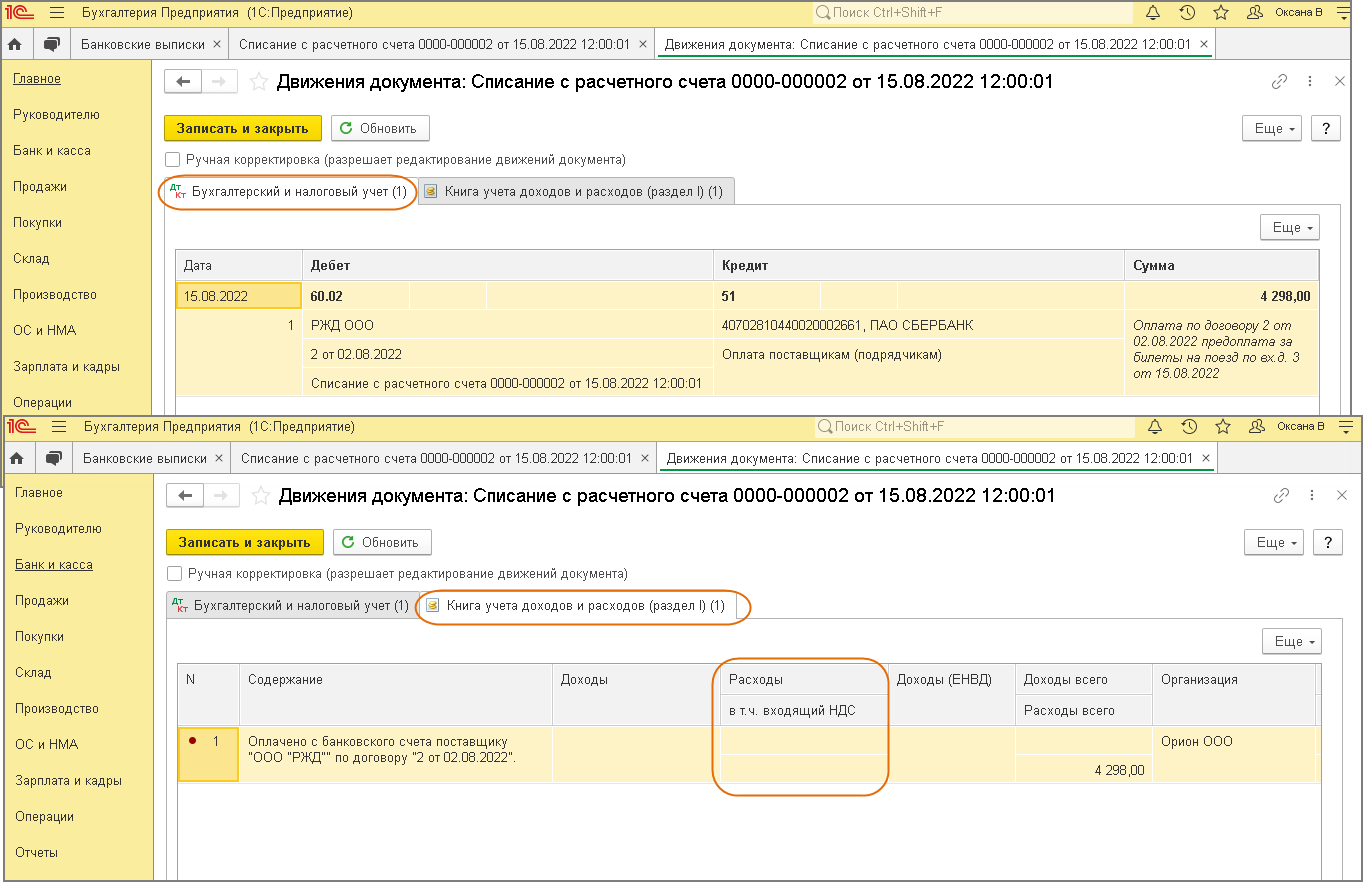Click notifications bell in top window
Screen dimensions: 1365x883
point(1152,13)
